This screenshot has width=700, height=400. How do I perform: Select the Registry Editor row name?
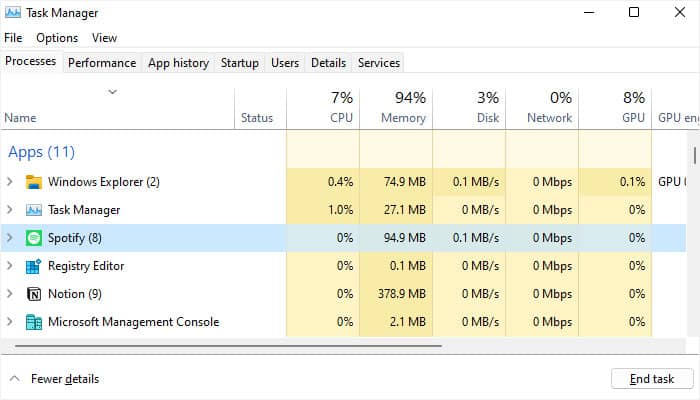86,266
